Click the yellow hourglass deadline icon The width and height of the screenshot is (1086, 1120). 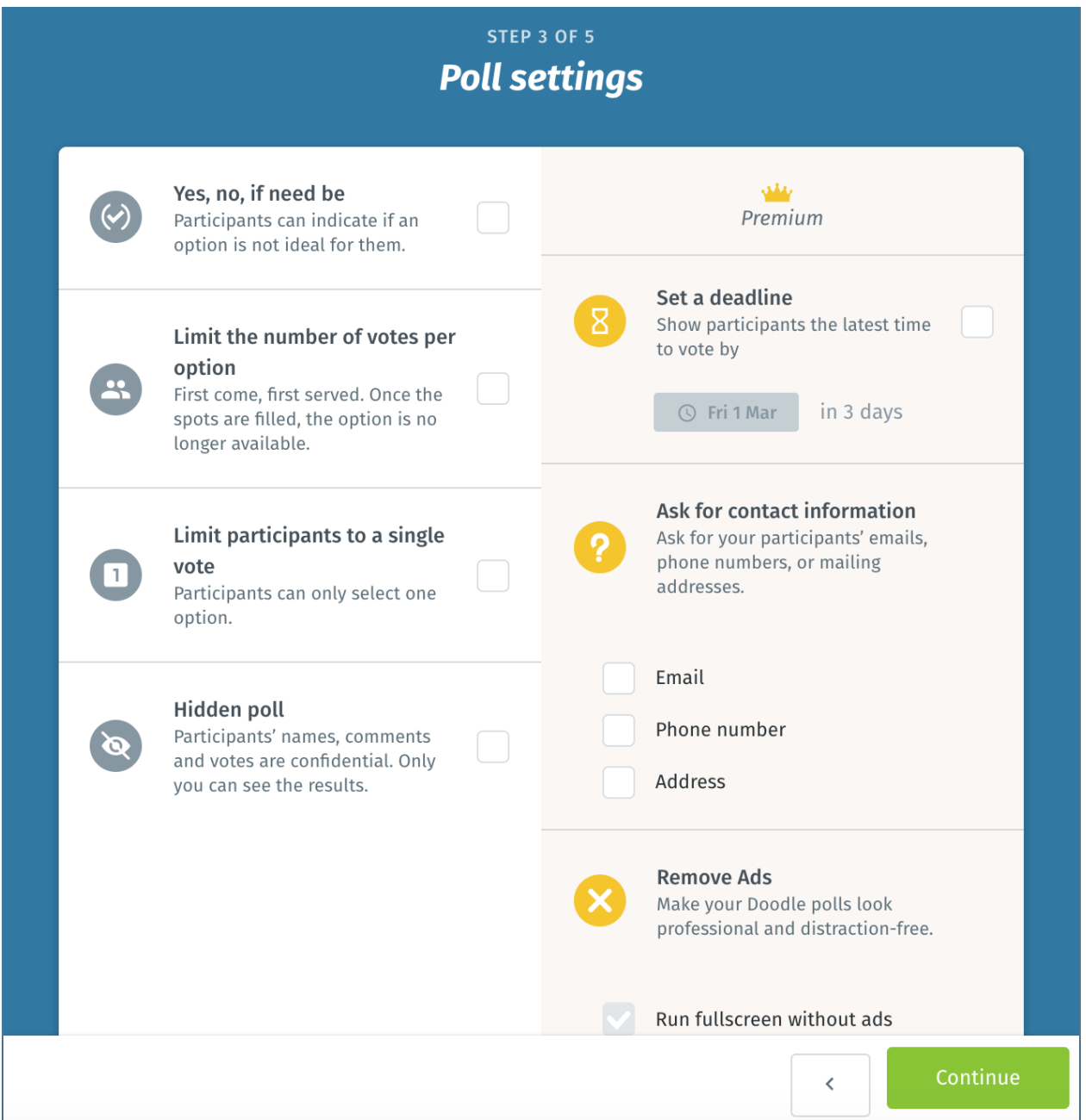600,321
